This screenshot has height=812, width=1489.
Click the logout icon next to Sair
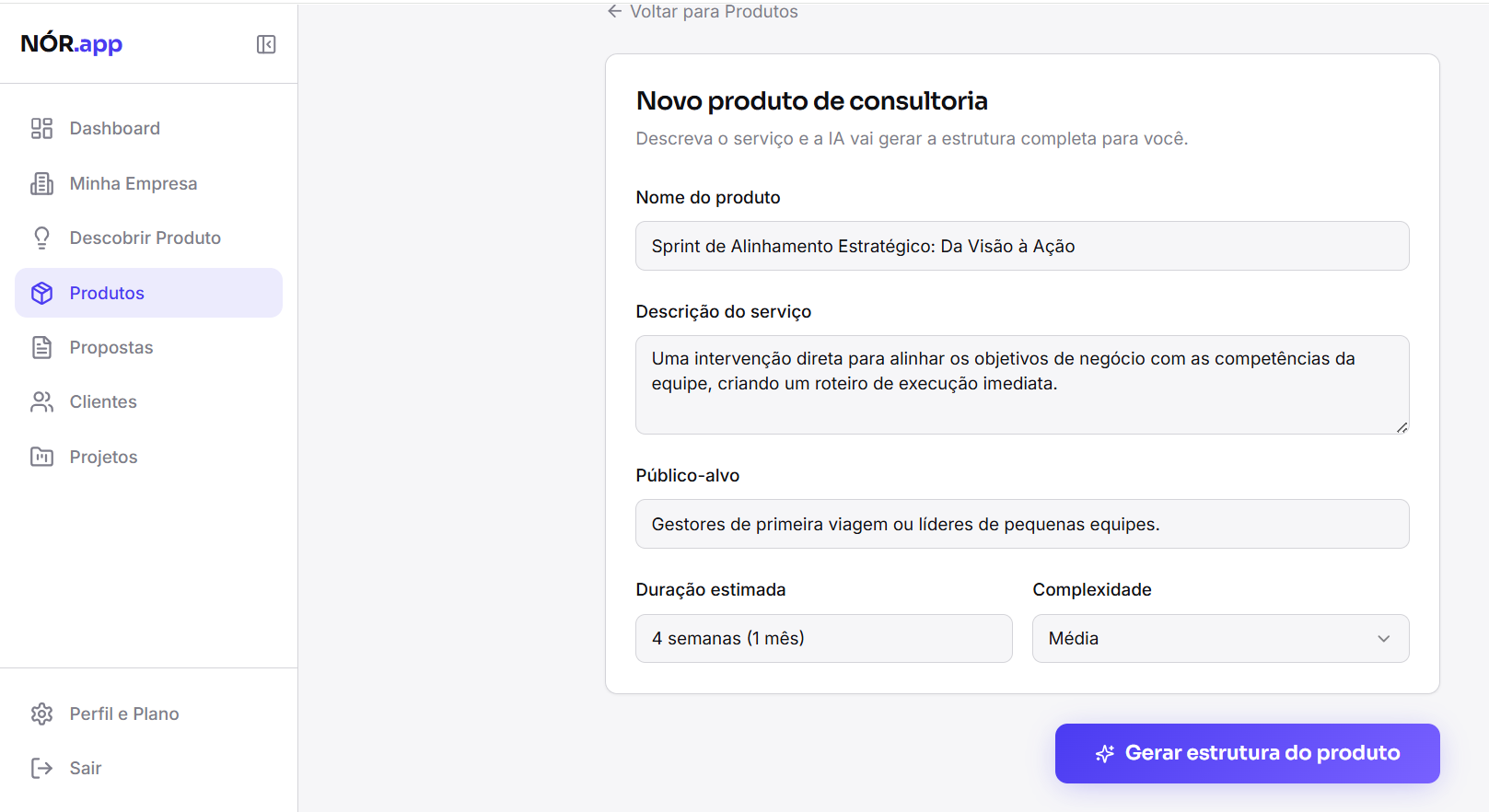41,768
